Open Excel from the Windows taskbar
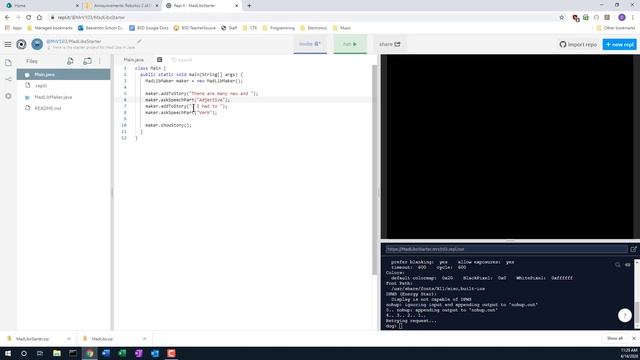Screen dimensions: 640x360 122,353
